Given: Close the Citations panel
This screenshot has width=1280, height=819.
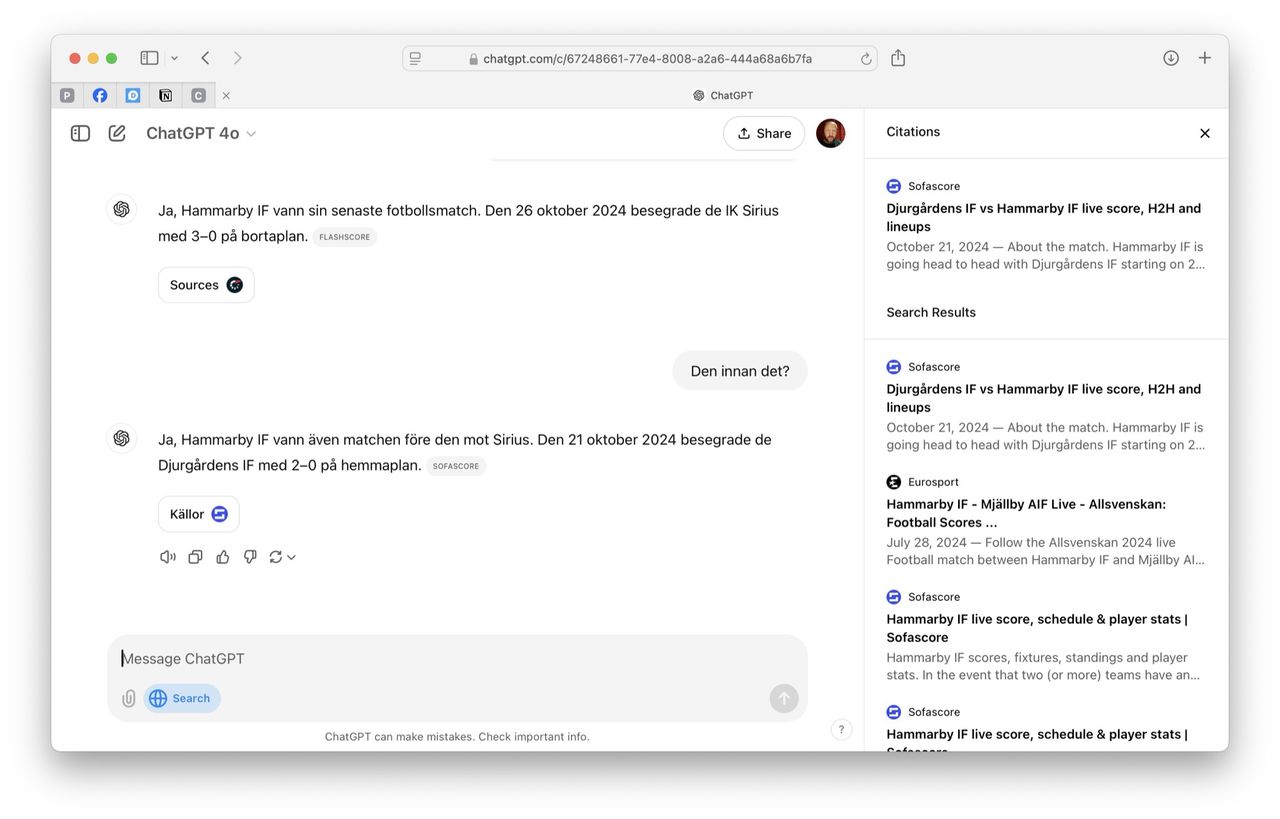Looking at the screenshot, I should point(1205,133).
